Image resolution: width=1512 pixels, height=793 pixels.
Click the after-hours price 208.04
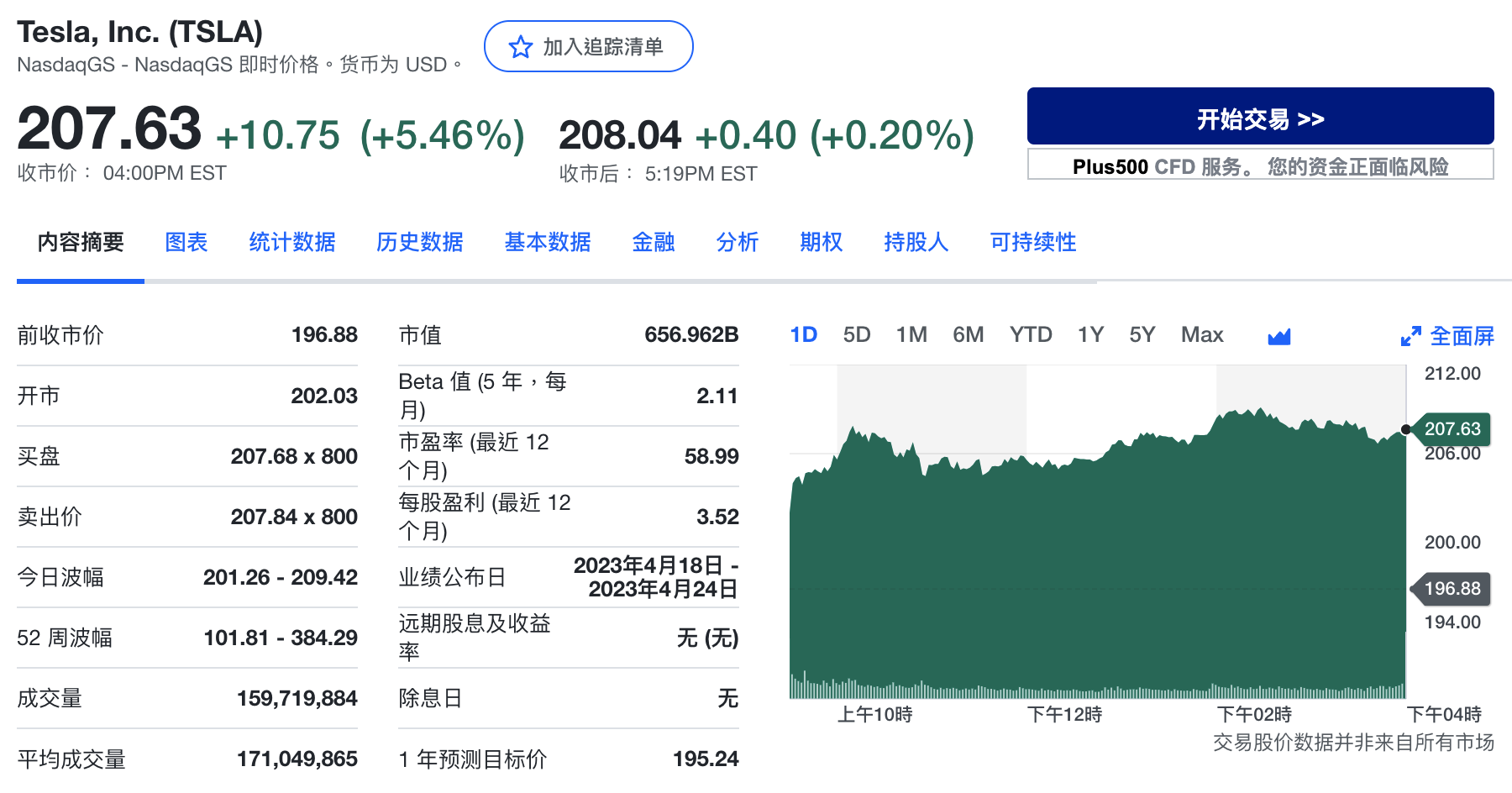620,135
